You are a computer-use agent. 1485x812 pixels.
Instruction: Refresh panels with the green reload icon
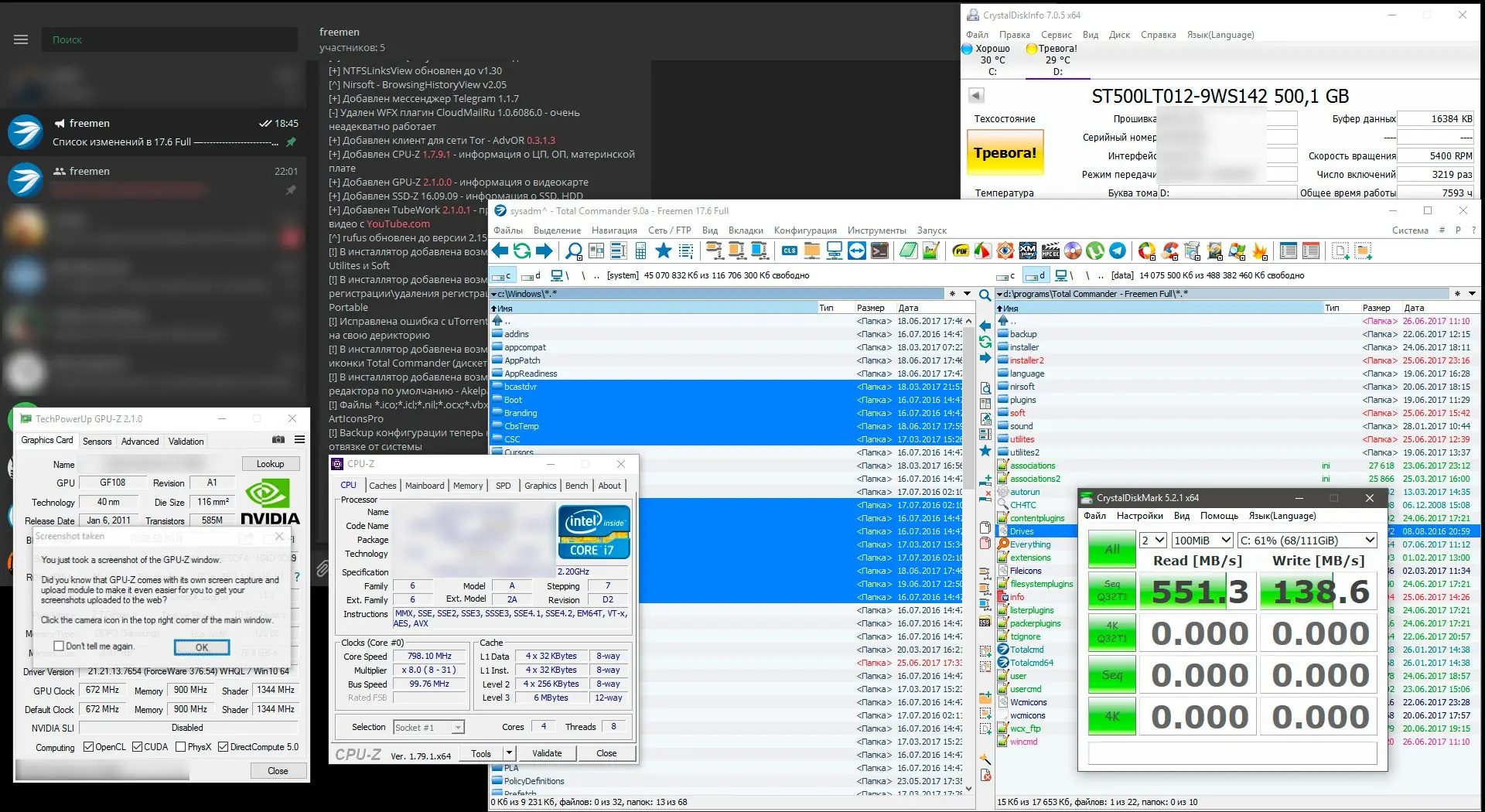tap(522, 251)
